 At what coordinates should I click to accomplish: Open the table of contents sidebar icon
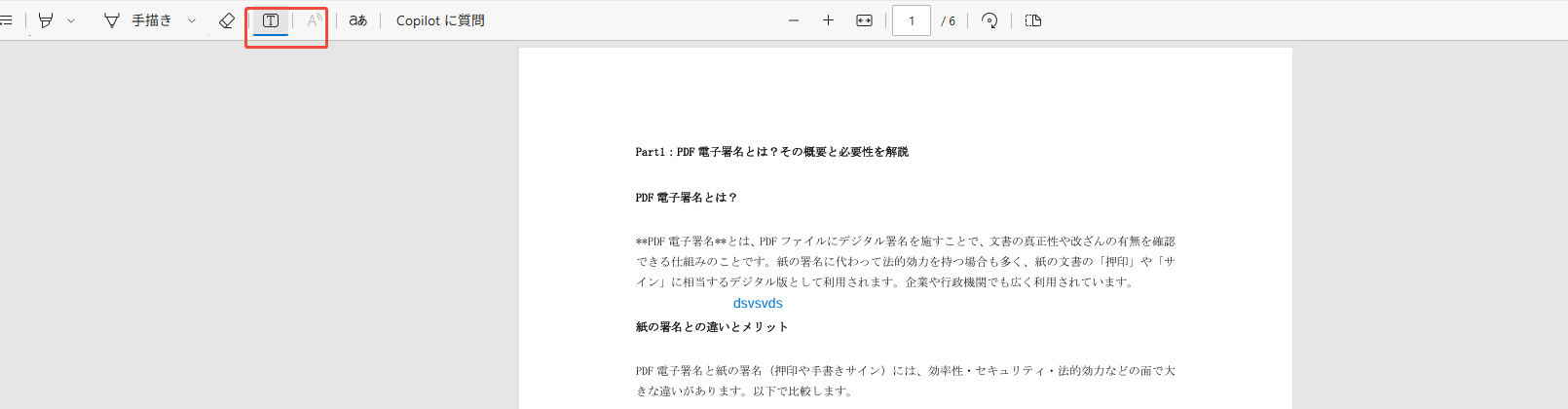[x=6, y=20]
